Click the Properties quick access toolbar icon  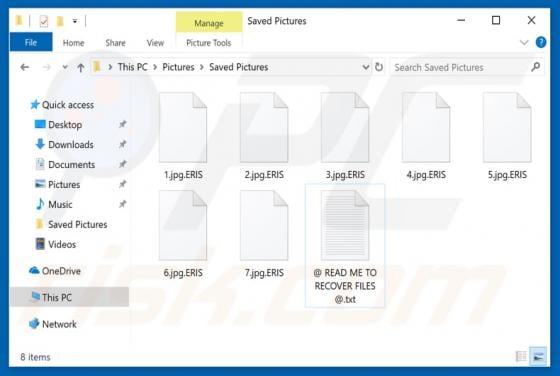coord(44,21)
